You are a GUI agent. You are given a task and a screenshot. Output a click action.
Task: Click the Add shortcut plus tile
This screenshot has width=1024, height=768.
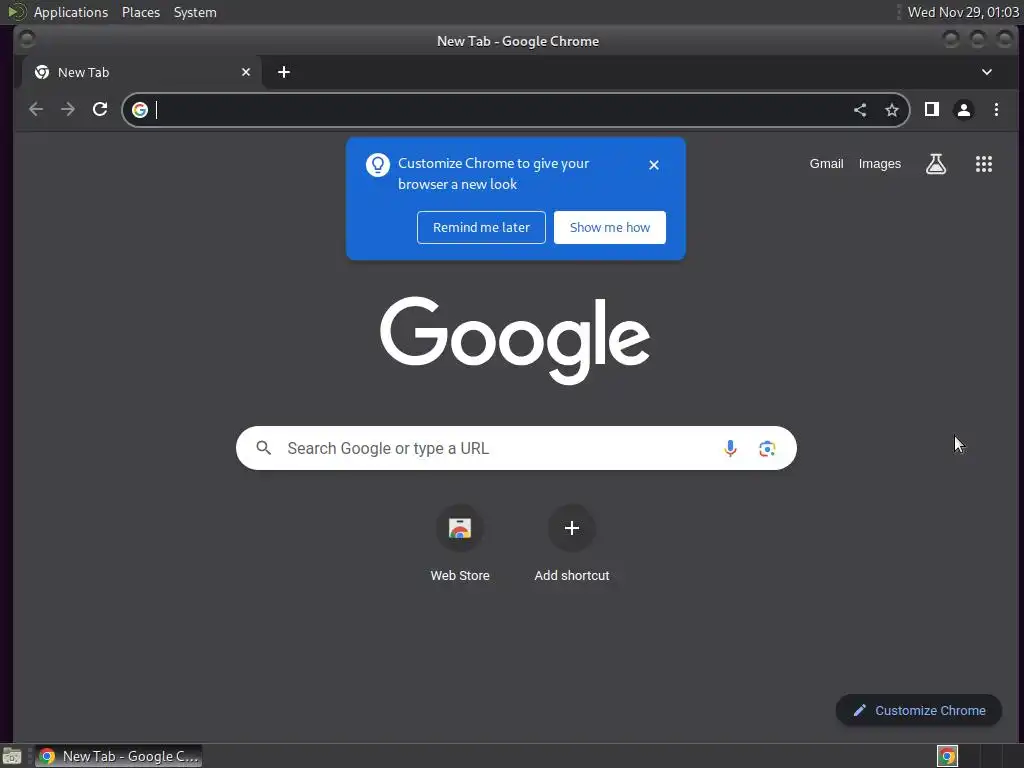[571, 543]
